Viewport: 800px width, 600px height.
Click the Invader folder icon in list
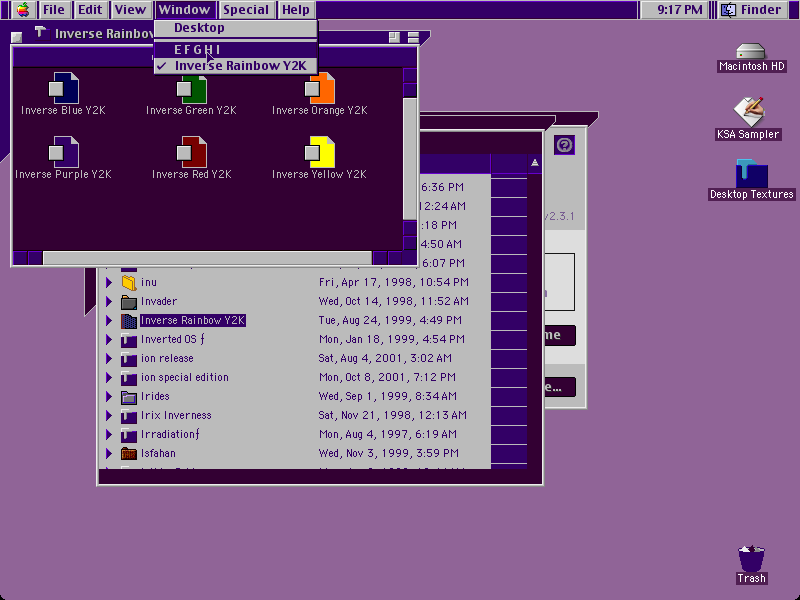coord(129,302)
